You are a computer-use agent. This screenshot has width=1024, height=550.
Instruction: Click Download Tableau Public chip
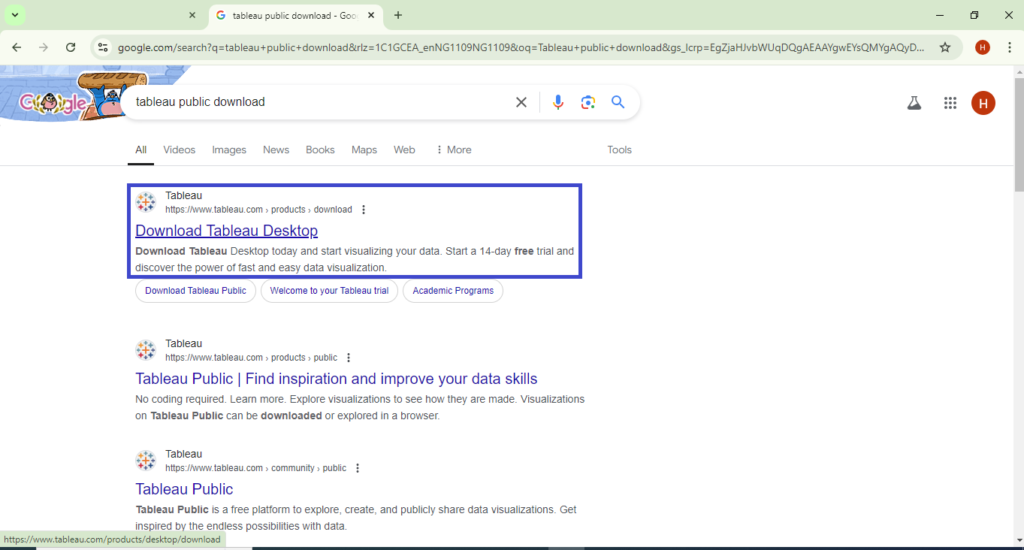pos(195,291)
